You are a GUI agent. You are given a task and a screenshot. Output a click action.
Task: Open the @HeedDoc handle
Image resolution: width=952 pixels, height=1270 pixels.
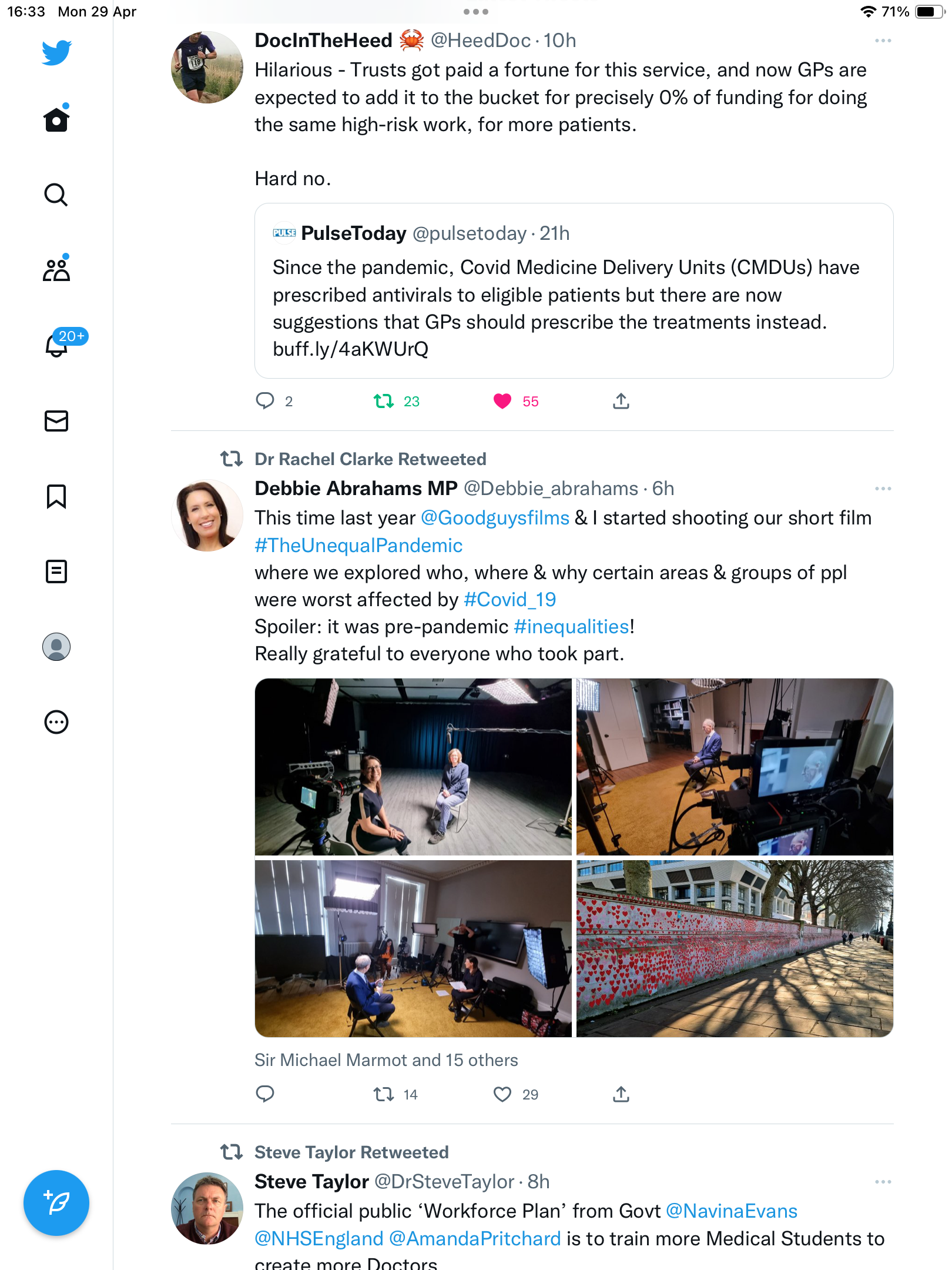click(x=481, y=41)
